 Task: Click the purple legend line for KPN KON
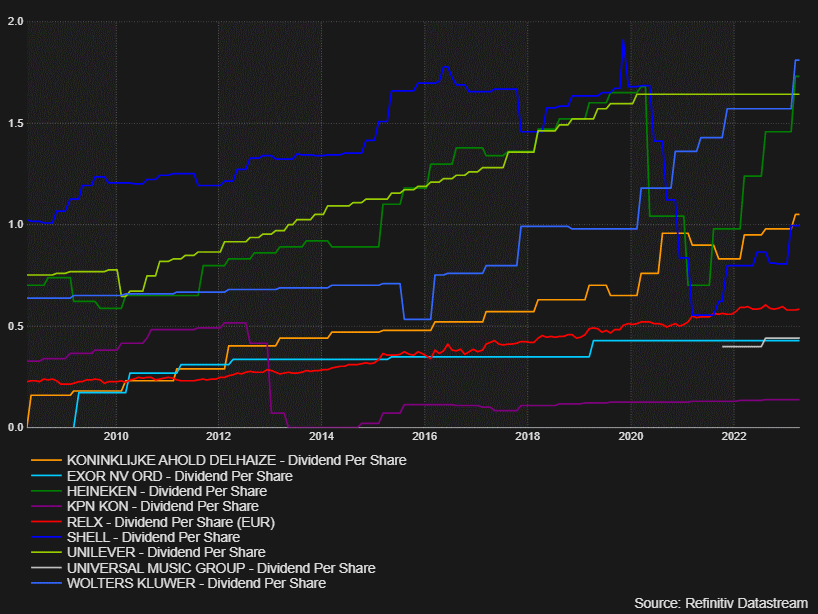46,507
